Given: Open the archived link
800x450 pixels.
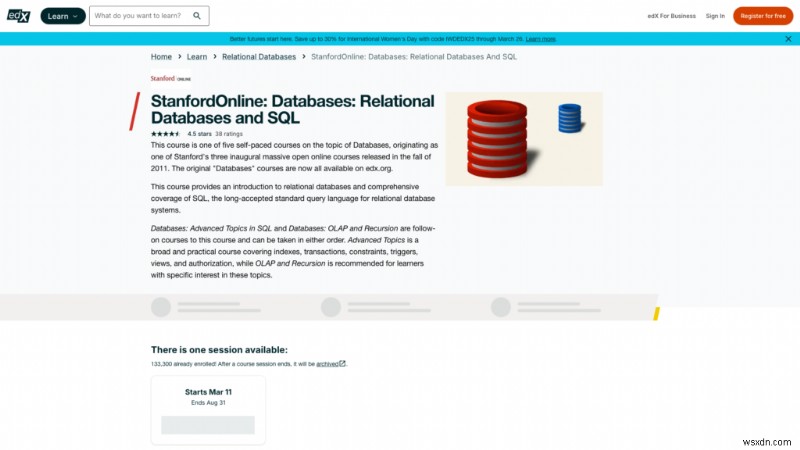Looking at the screenshot, I should [327, 364].
